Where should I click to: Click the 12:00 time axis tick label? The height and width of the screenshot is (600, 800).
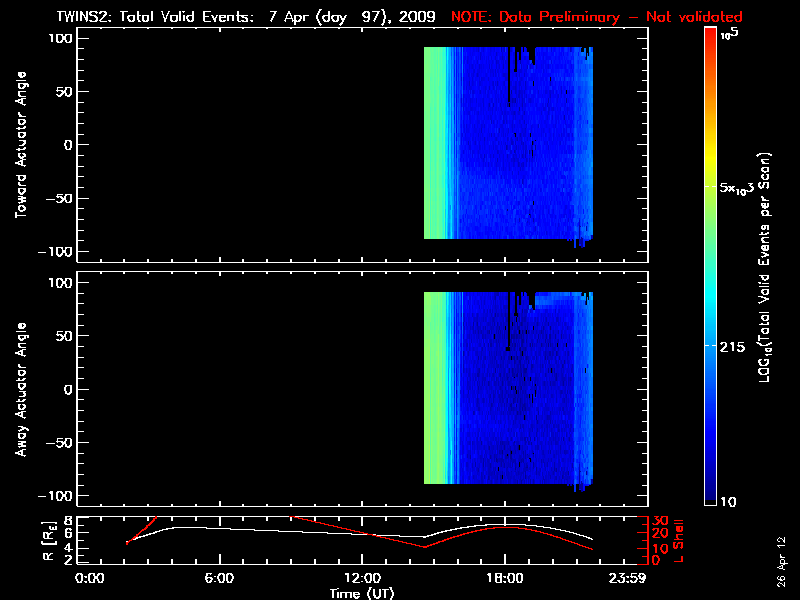(362, 578)
